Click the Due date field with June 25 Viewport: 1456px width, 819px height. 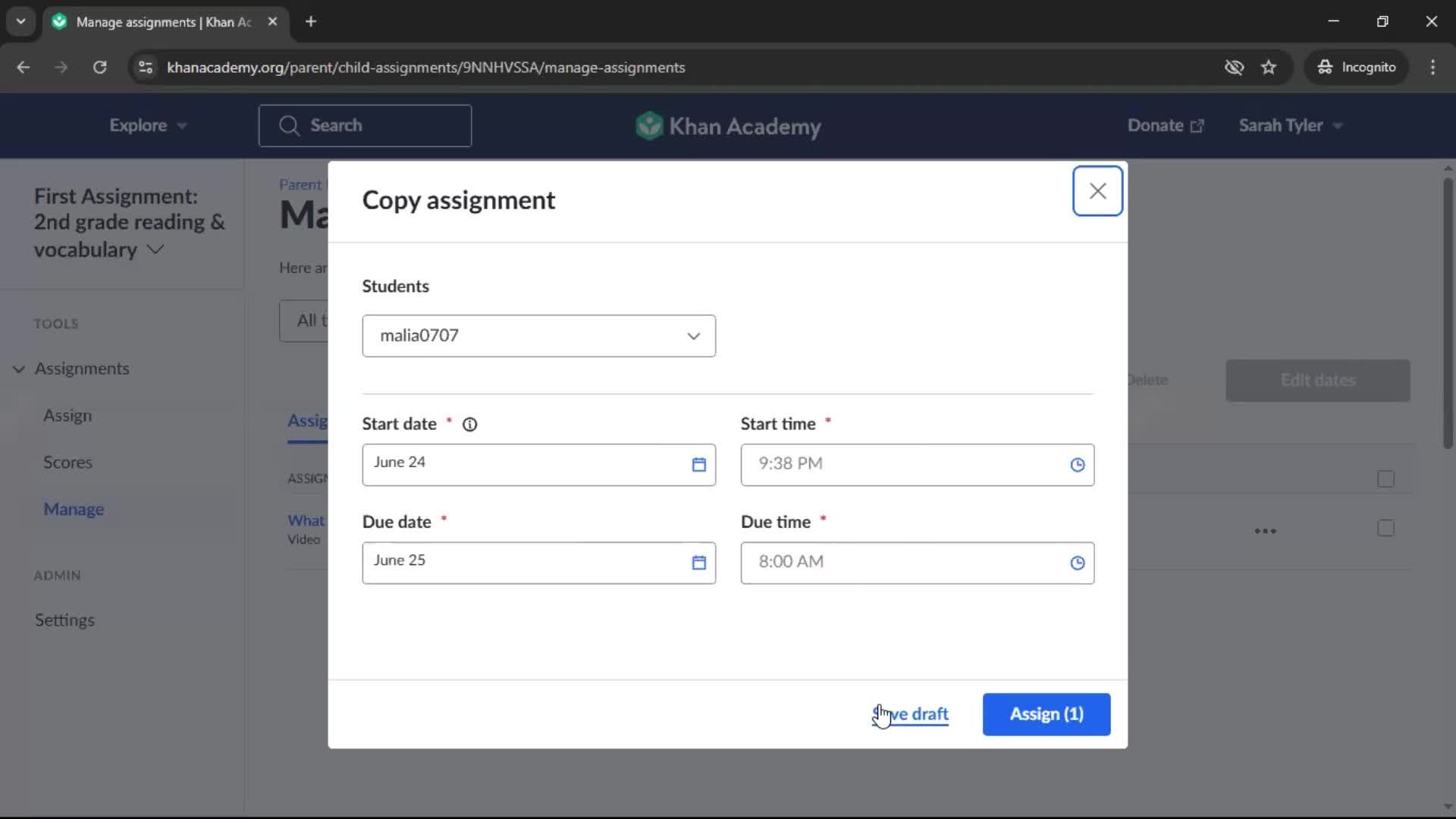[538, 563]
